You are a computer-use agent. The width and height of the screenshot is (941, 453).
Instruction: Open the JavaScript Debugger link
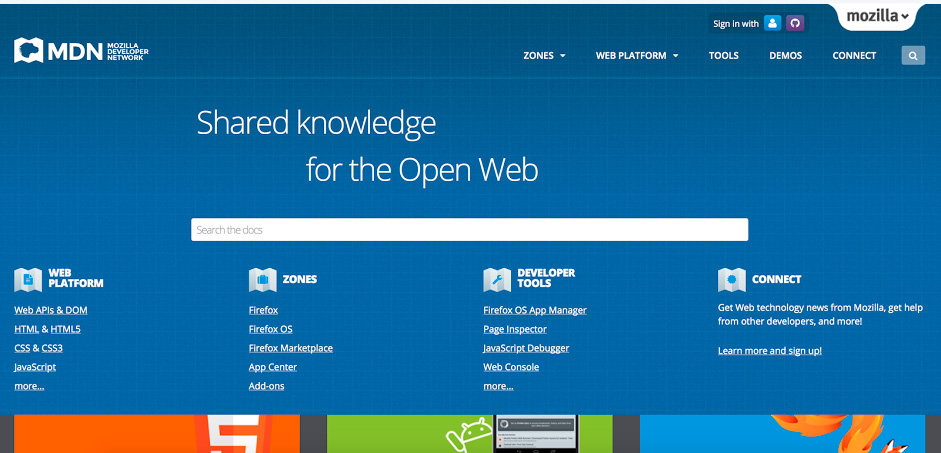point(526,348)
